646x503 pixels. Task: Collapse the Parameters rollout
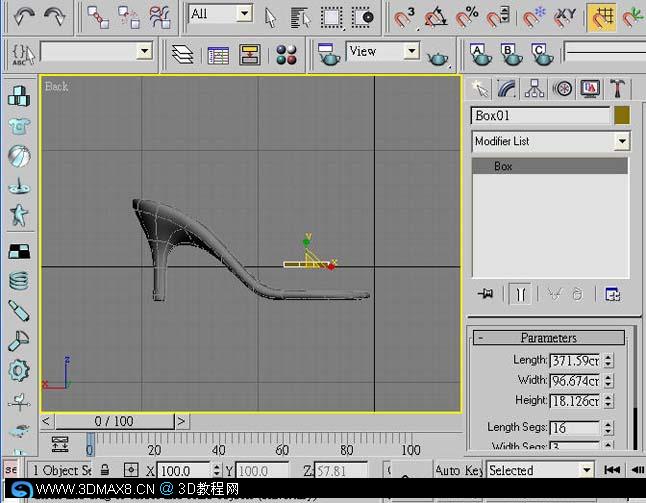[x=549, y=338]
